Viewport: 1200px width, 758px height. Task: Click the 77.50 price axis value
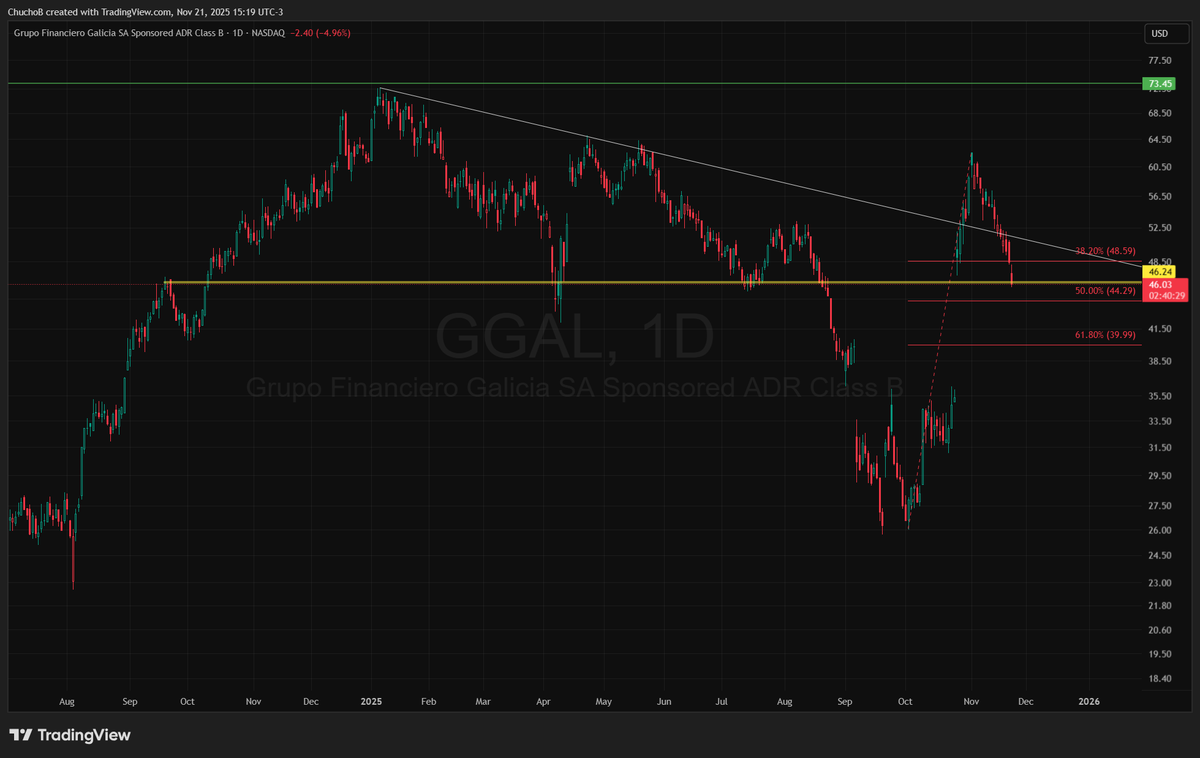(x=1161, y=60)
